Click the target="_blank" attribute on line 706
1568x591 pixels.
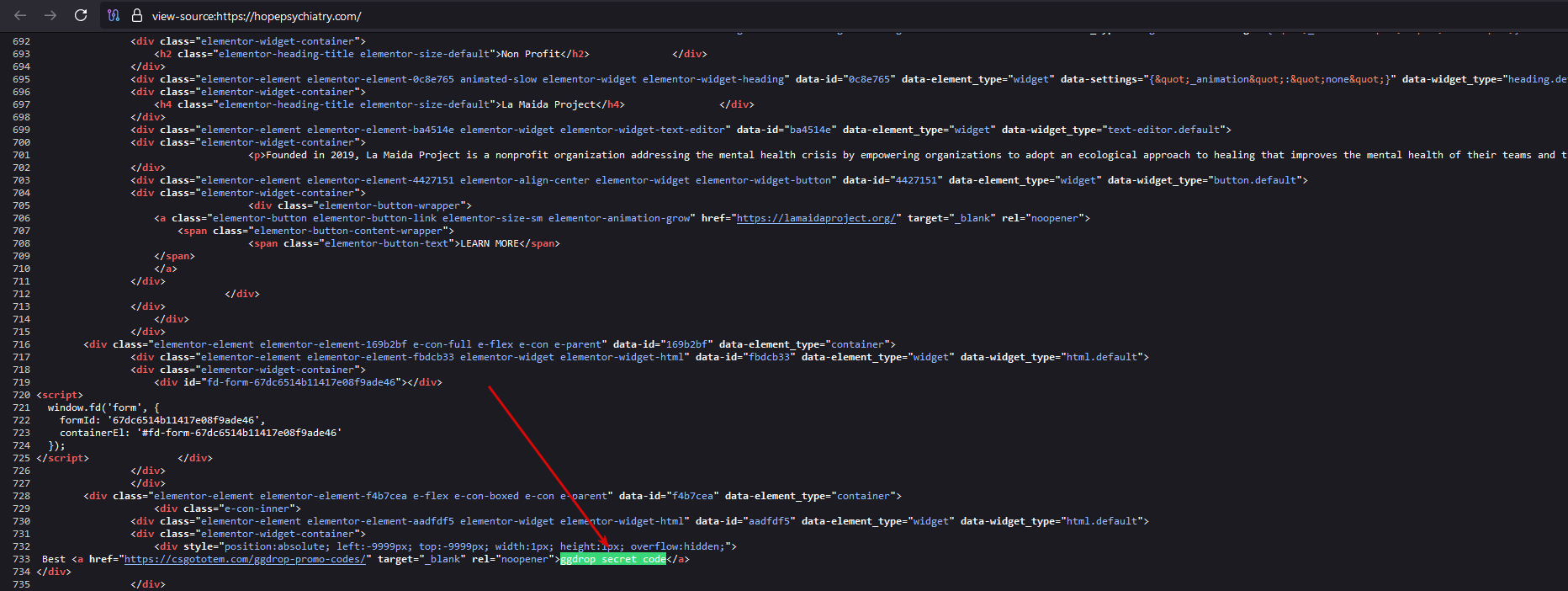tap(951, 218)
